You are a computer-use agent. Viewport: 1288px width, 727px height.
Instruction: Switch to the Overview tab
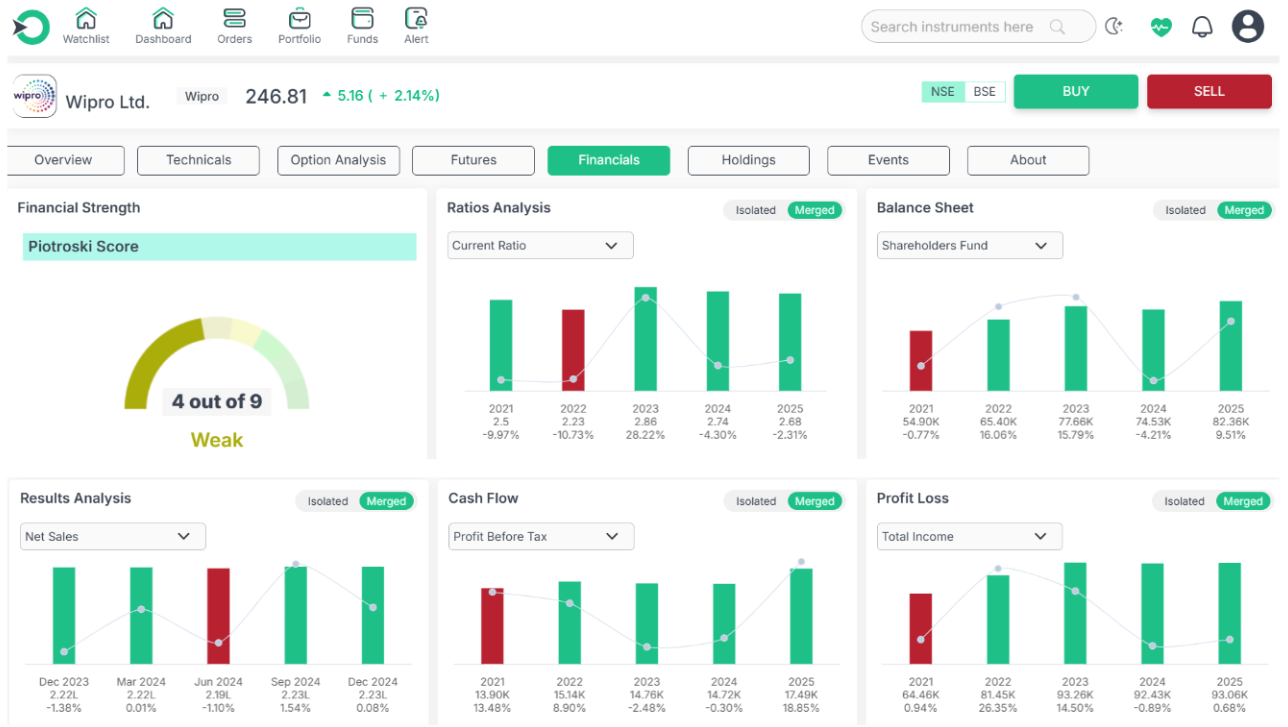[x=63, y=160]
